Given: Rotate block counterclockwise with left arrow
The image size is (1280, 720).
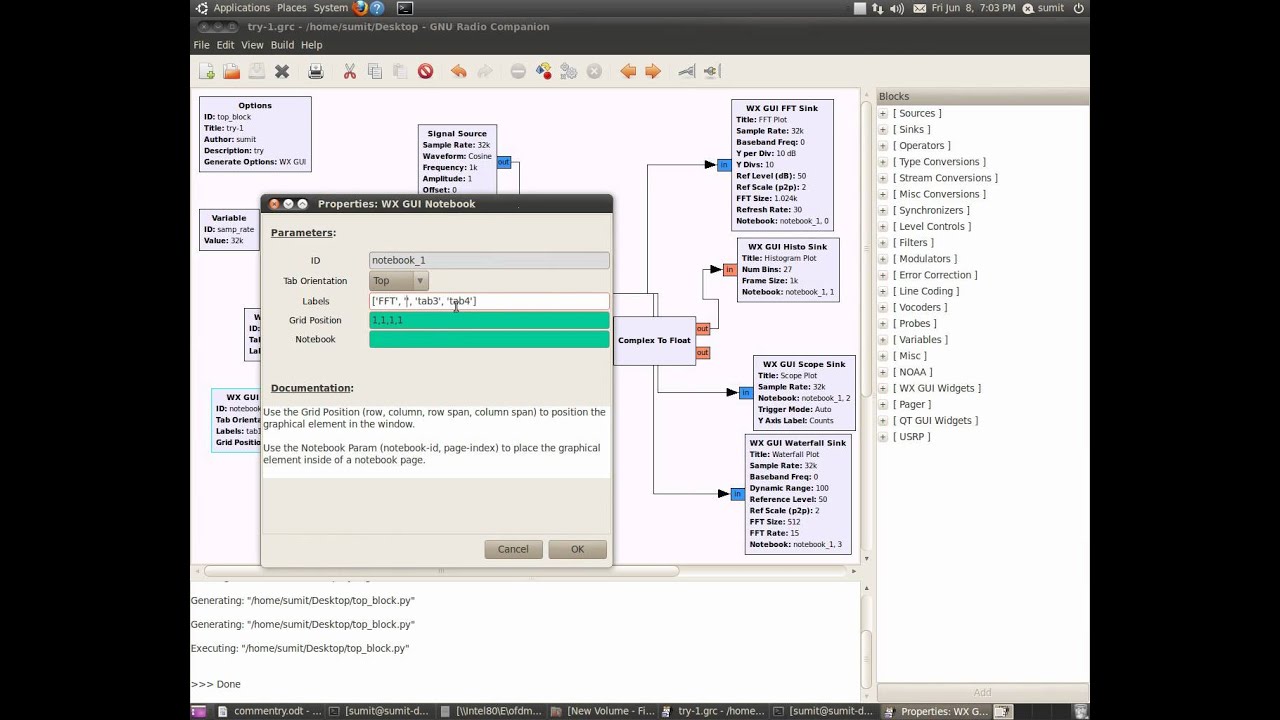Looking at the screenshot, I should coord(628,71).
